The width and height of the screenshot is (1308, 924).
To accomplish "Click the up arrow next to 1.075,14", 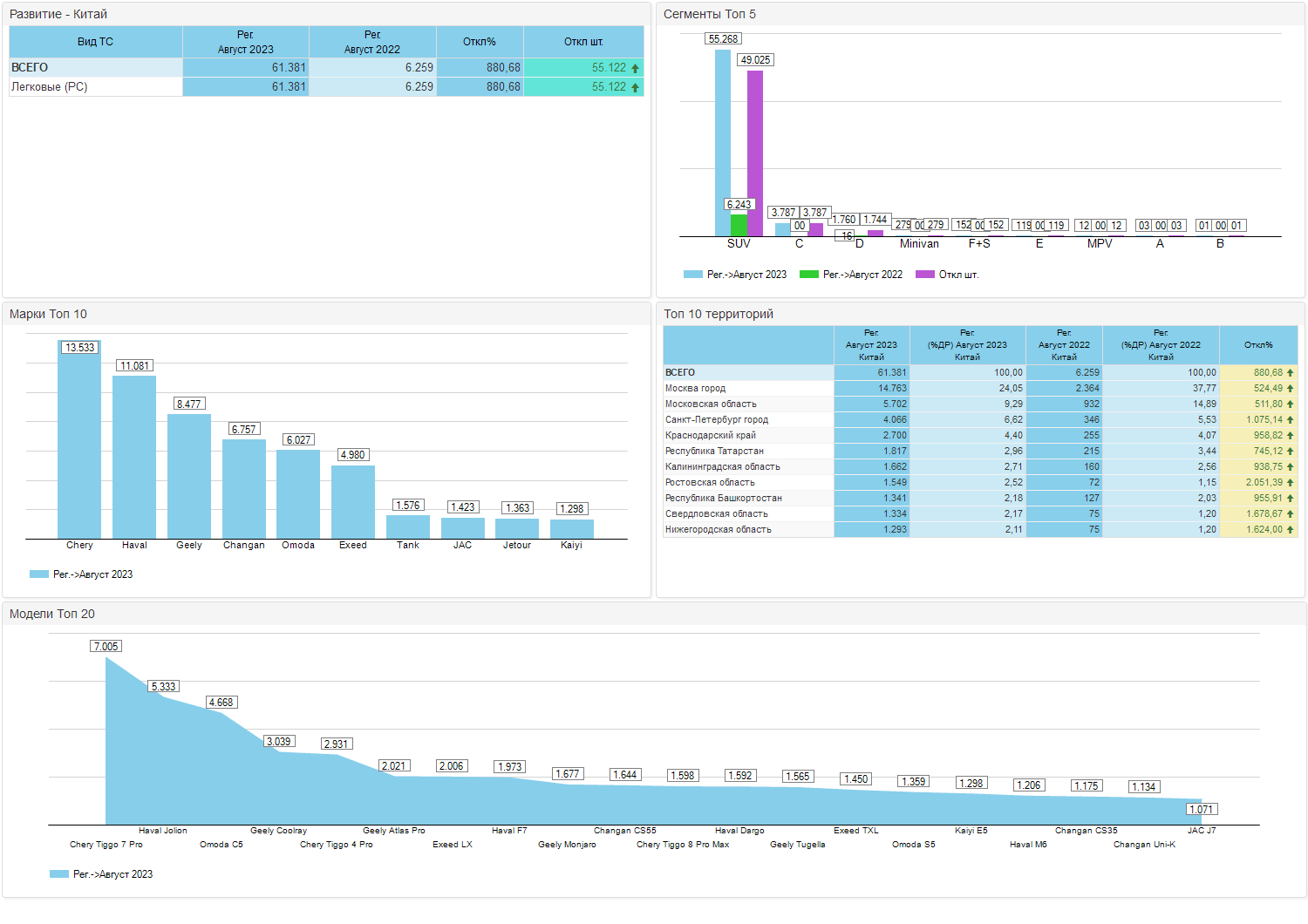I will pyautogui.click(x=1291, y=420).
